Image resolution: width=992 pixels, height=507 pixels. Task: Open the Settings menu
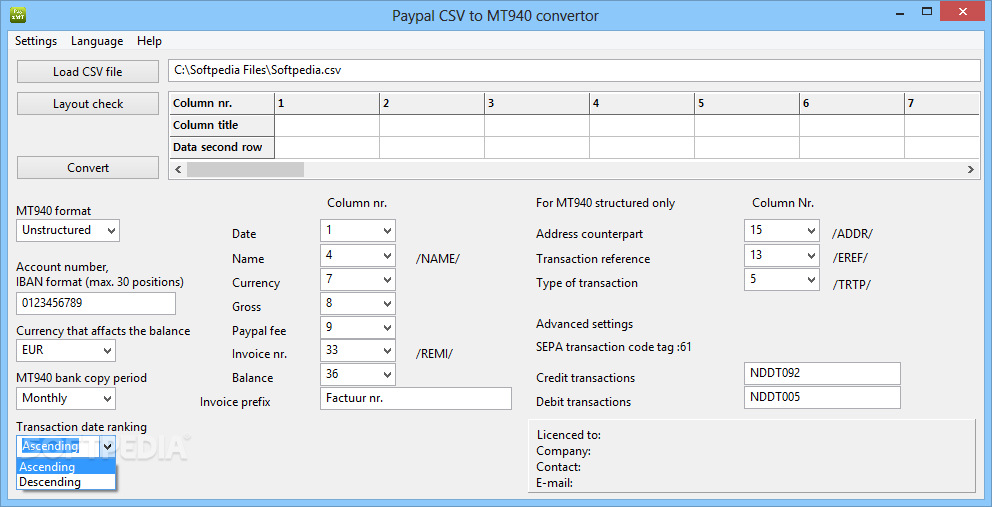[x=36, y=41]
